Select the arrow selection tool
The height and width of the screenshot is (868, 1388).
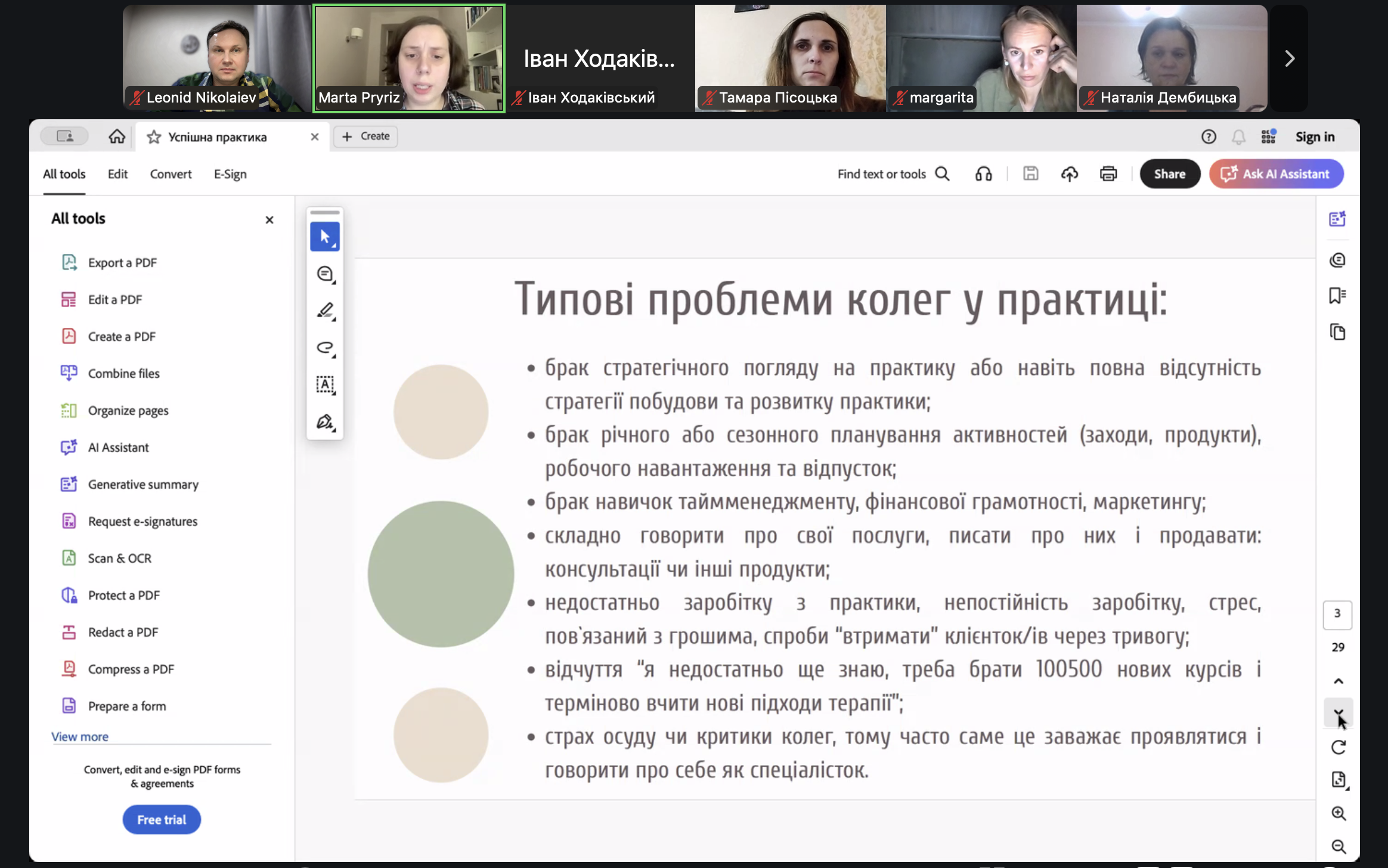tap(324, 237)
